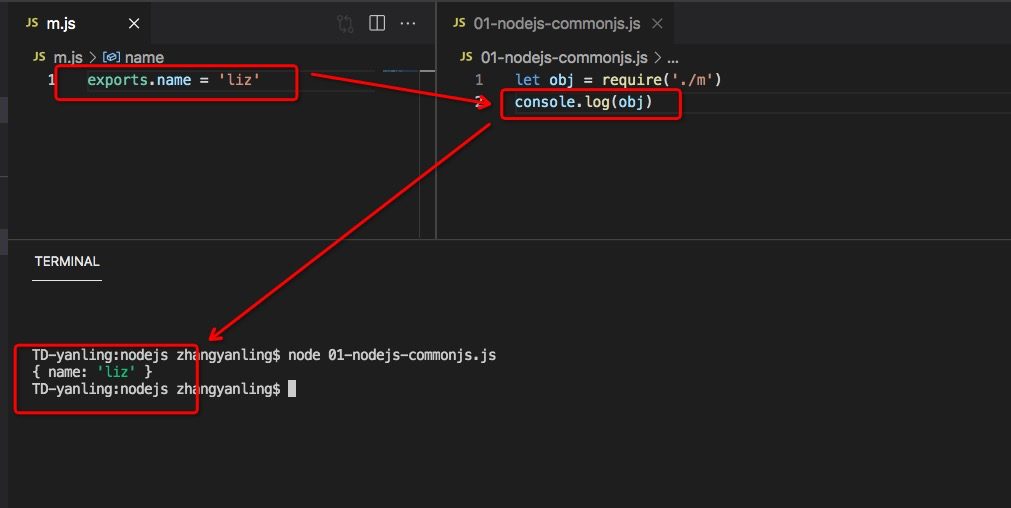Click the symbol icon before name breadcrumb
The width and height of the screenshot is (1011, 508).
111,57
